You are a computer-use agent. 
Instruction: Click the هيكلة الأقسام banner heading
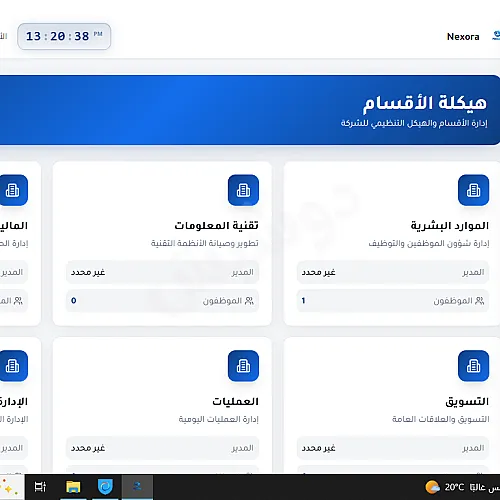click(x=425, y=103)
